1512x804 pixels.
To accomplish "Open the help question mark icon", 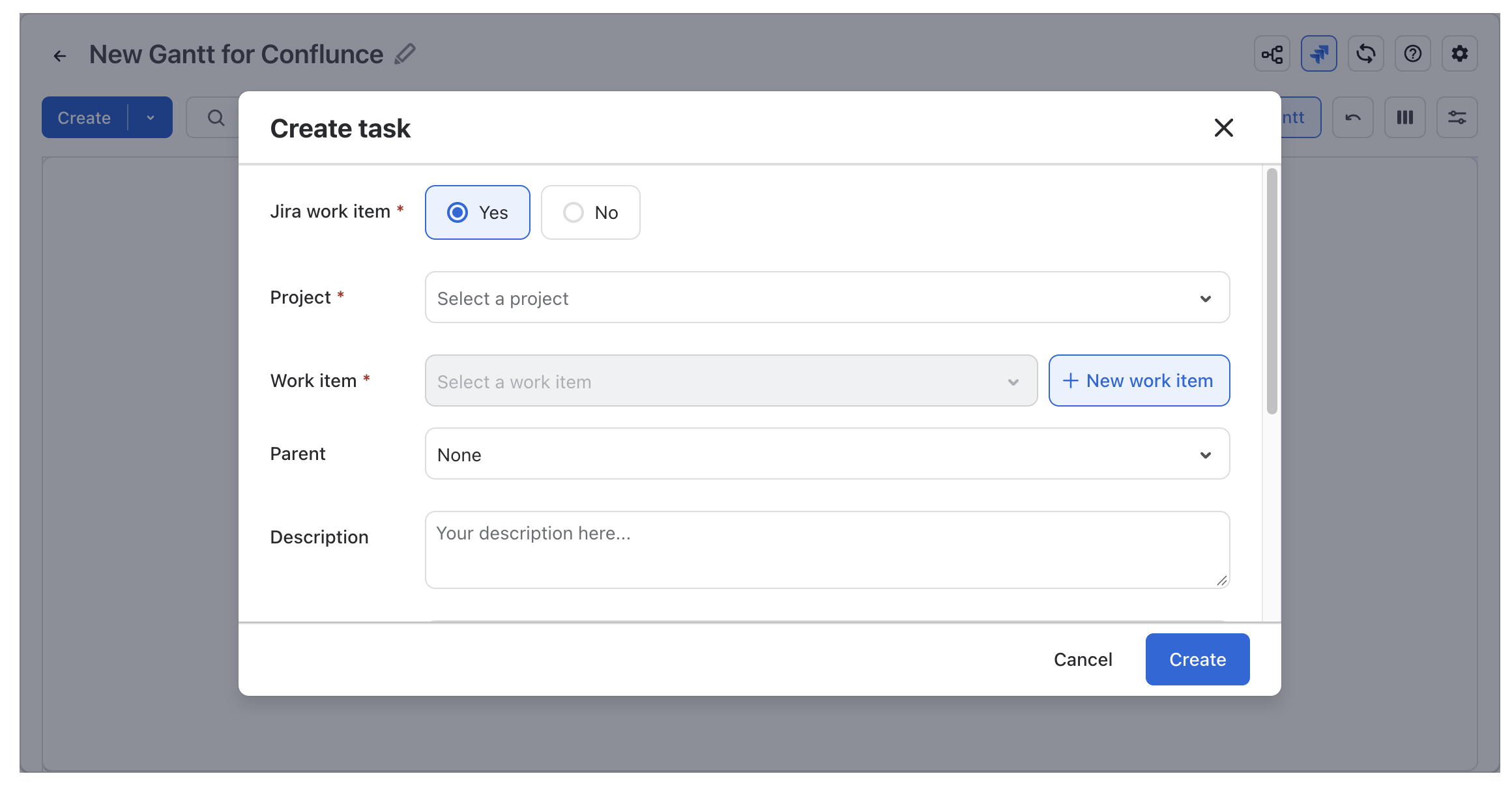I will [1412, 53].
